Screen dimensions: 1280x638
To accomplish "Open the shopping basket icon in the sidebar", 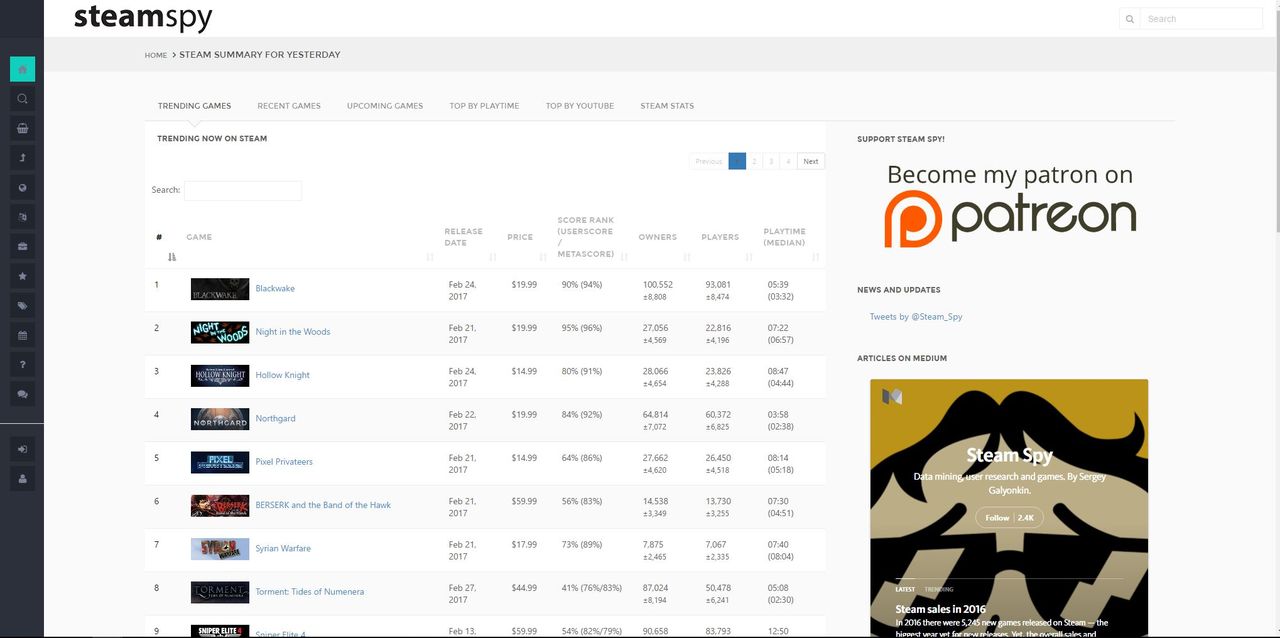I will pos(22,128).
